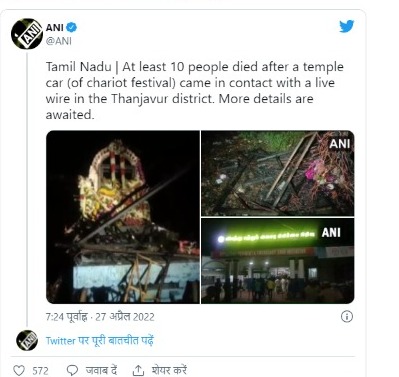
Task: Click the ANI watermark on the debris photo
Action: [x=340, y=144]
